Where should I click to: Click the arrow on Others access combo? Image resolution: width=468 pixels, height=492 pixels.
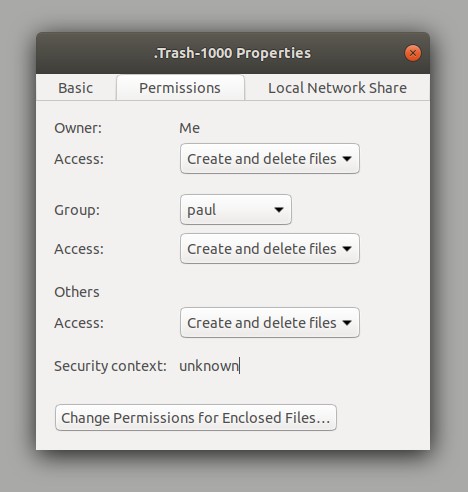tap(347, 323)
